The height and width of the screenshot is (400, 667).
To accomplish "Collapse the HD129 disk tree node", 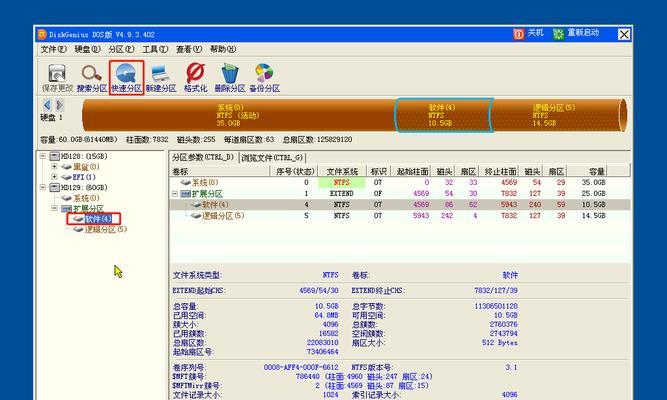I will 43,187.
